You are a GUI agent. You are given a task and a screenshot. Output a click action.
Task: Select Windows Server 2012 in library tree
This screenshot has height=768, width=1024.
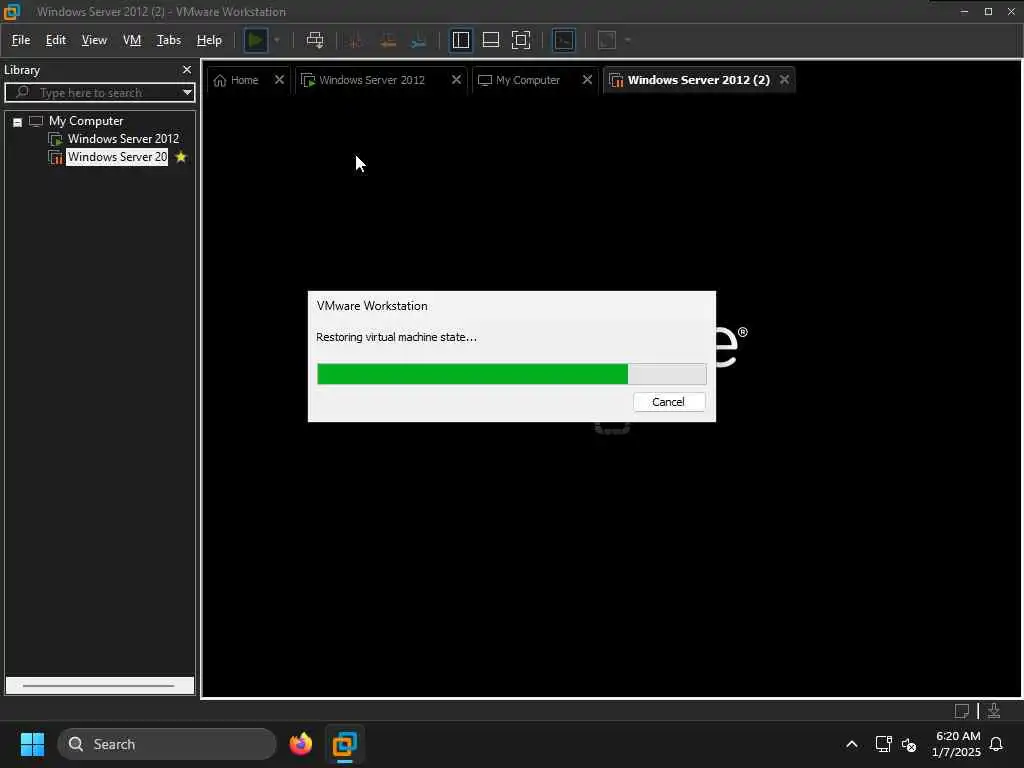[x=123, y=138]
